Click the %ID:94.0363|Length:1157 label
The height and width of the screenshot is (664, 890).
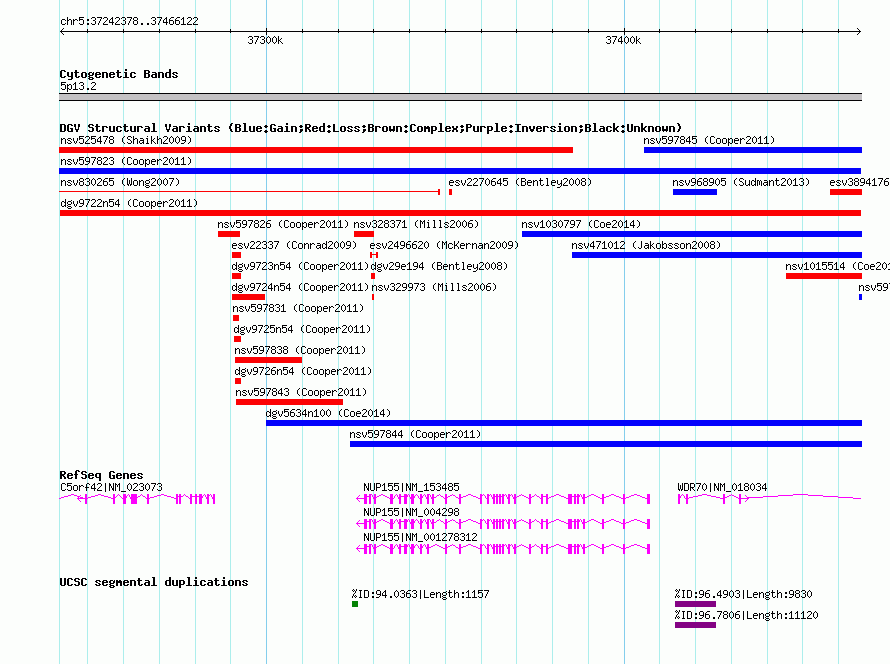(421, 594)
